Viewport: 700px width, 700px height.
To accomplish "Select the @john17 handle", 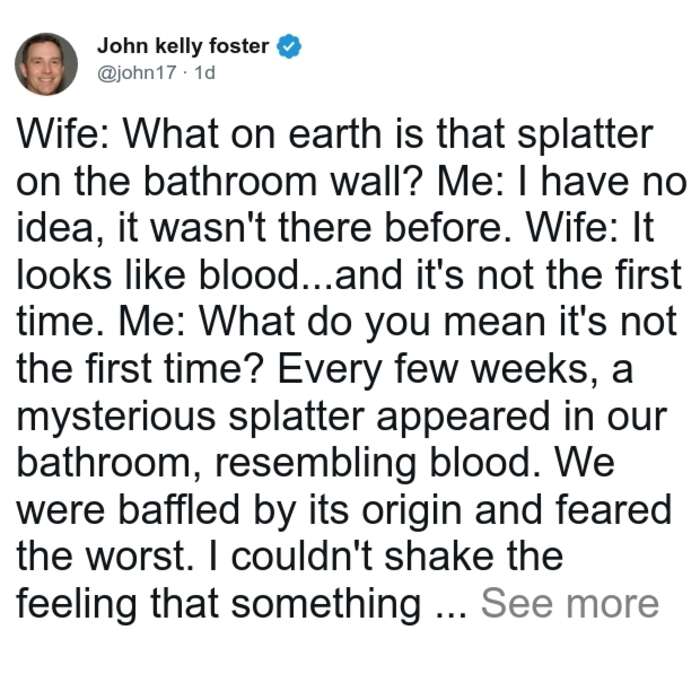I will [137, 72].
